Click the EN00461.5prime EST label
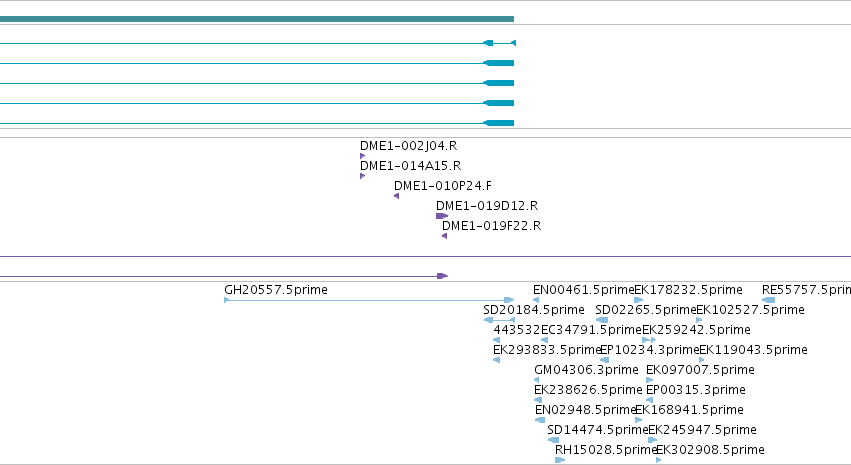The width and height of the screenshot is (851, 465). pos(583,290)
